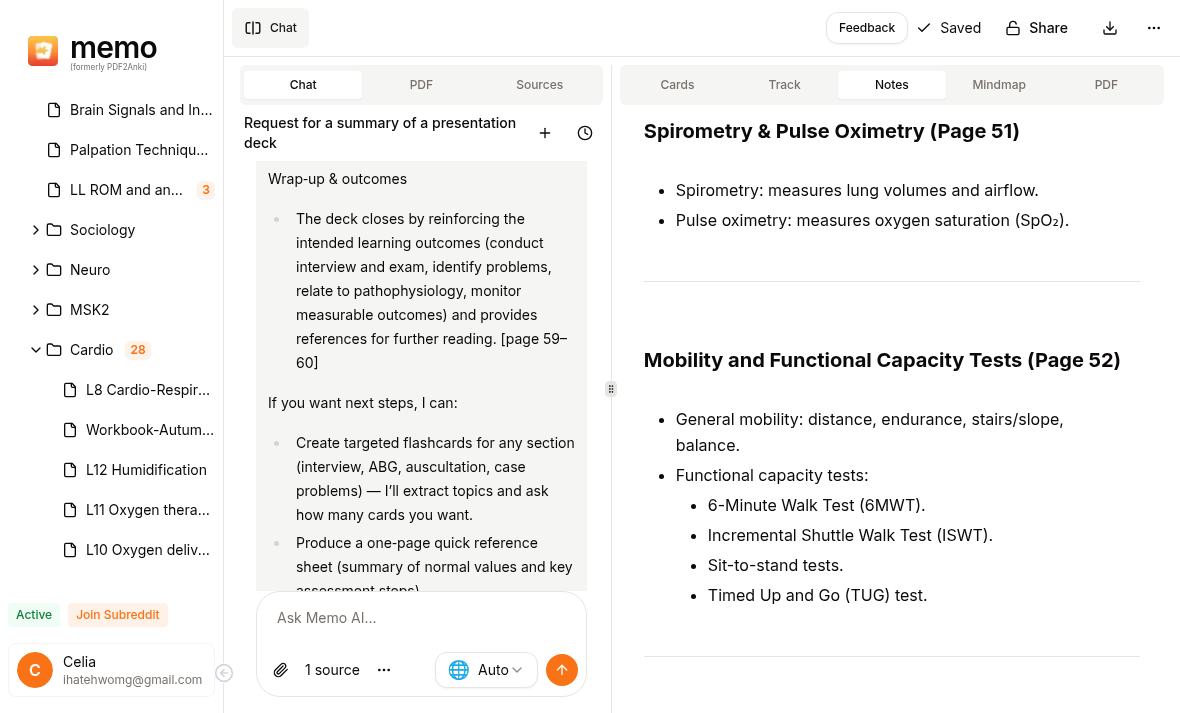
Task: Switch to the Mindmap tab
Action: tap(999, 85)
